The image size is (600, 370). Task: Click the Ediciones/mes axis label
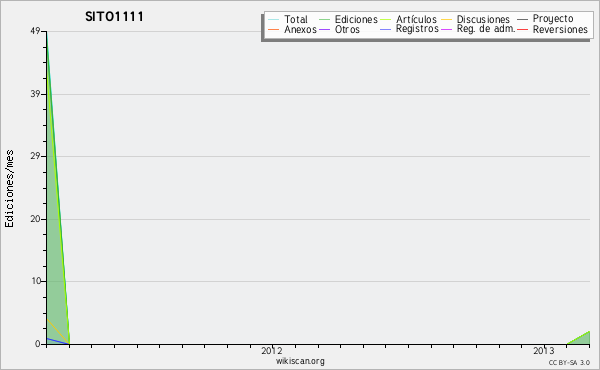[9, 189]
